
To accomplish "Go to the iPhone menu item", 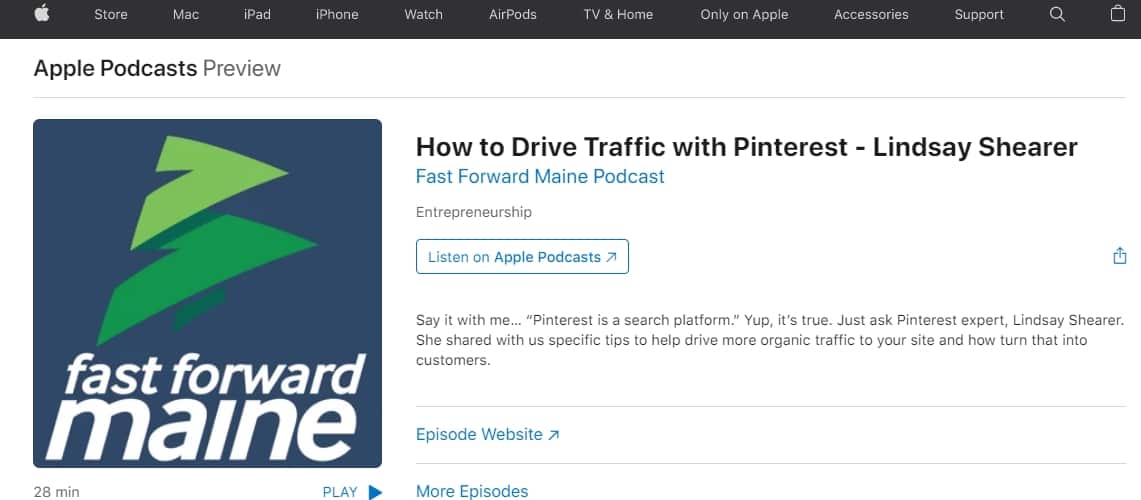I will [x=337, y=14].
